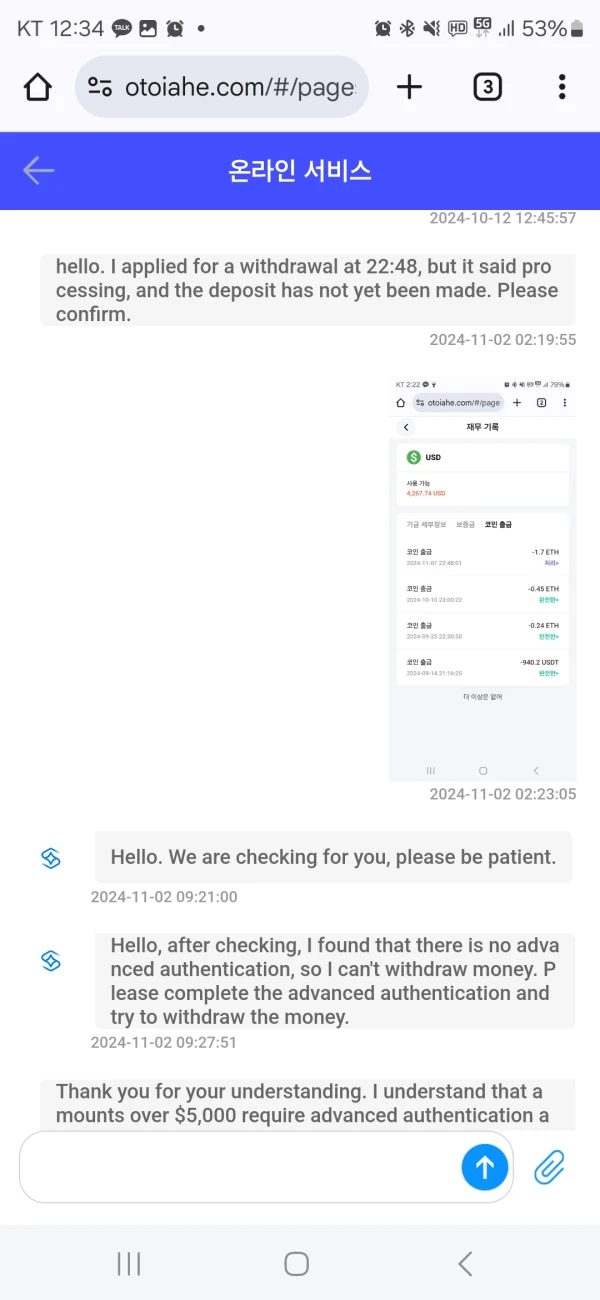
Task: Open a new tab with plus icon
Action: pyautogui.click(x=409, y=88)
